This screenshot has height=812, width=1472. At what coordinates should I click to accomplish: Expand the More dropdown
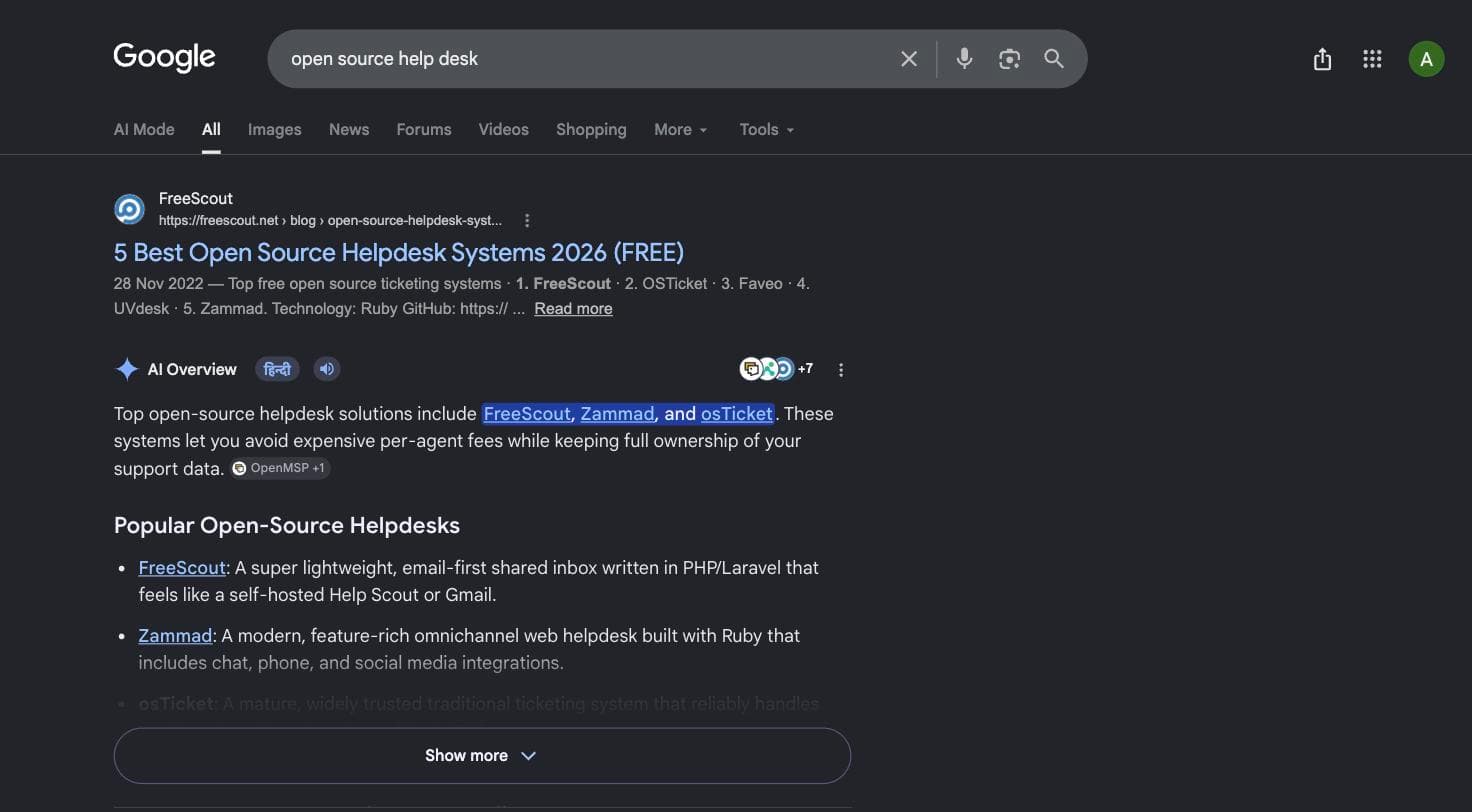pos(681,129)
